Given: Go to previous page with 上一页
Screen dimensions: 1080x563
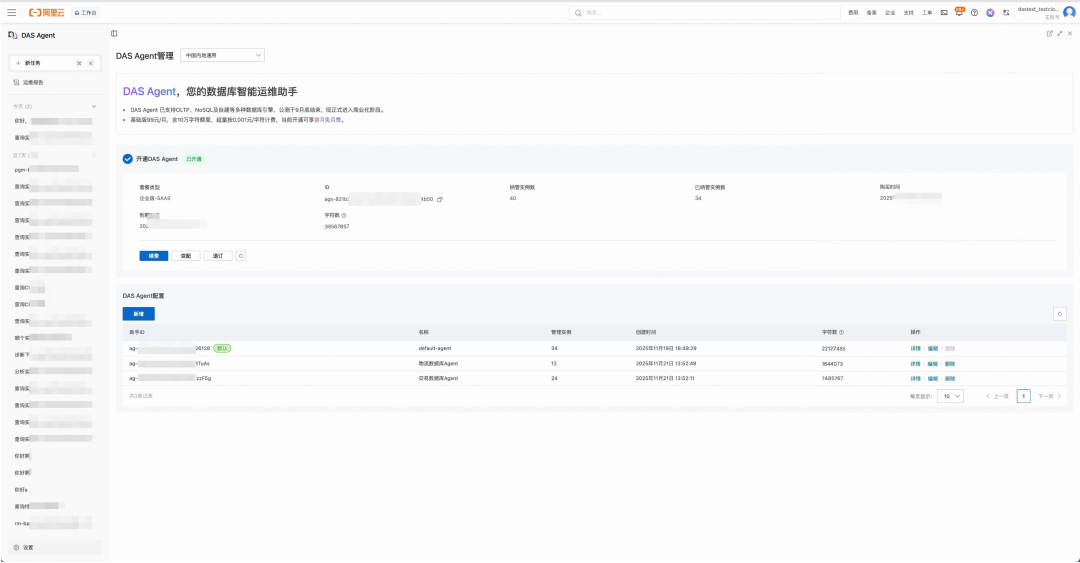Looking at the screenshot, I should tap(997, 396).
